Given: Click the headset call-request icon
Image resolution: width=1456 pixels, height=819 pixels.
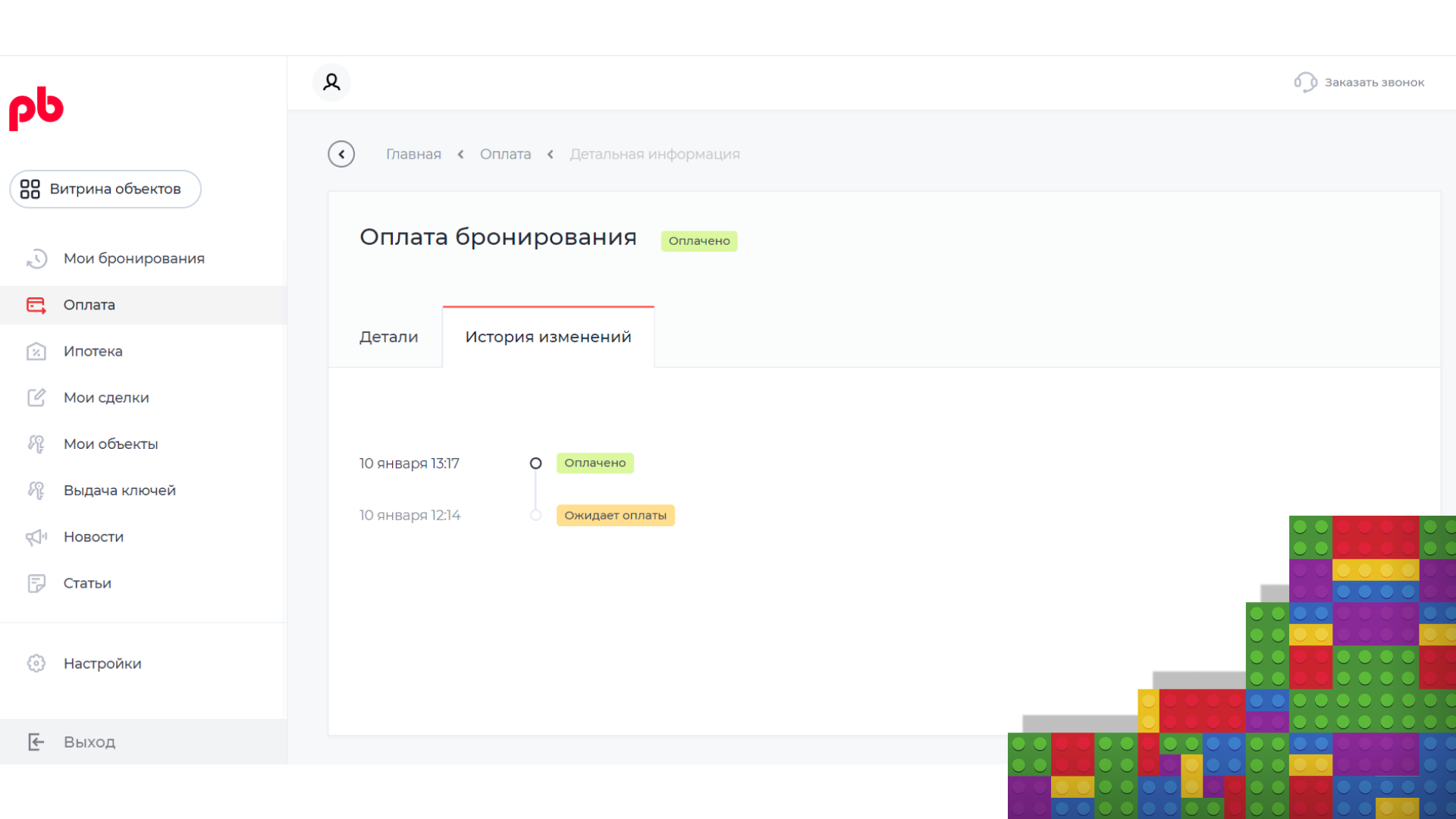Looking at the screenshot, I should pyautogui.click(x=1305, y=82).
